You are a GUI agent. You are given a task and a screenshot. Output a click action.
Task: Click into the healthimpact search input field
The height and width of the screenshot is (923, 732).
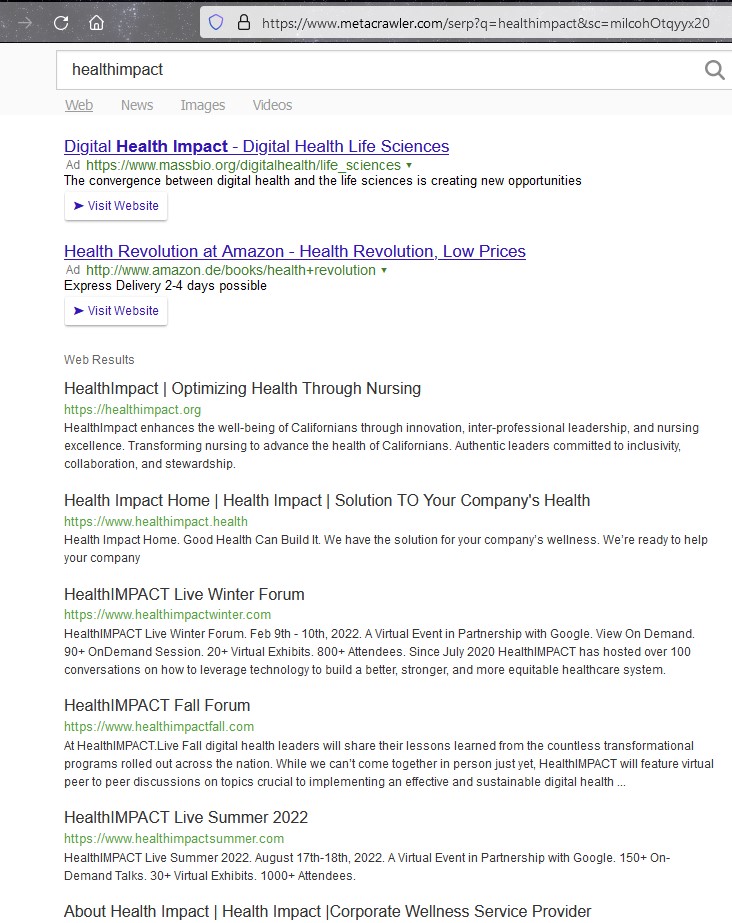point(380,70)
